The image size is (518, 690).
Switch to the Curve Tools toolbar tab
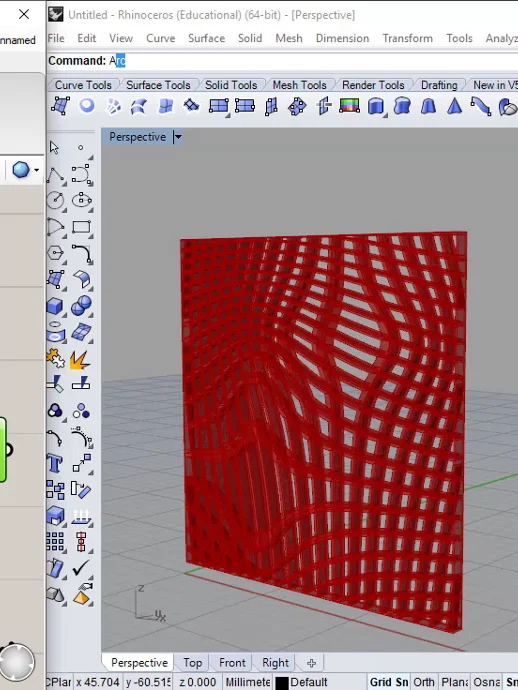click(83, 85)
